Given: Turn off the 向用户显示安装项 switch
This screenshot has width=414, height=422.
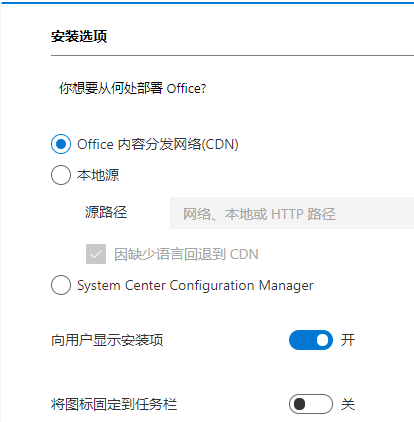Looking at the screenshot, I should pyautogui.click(x=311, y=340).
